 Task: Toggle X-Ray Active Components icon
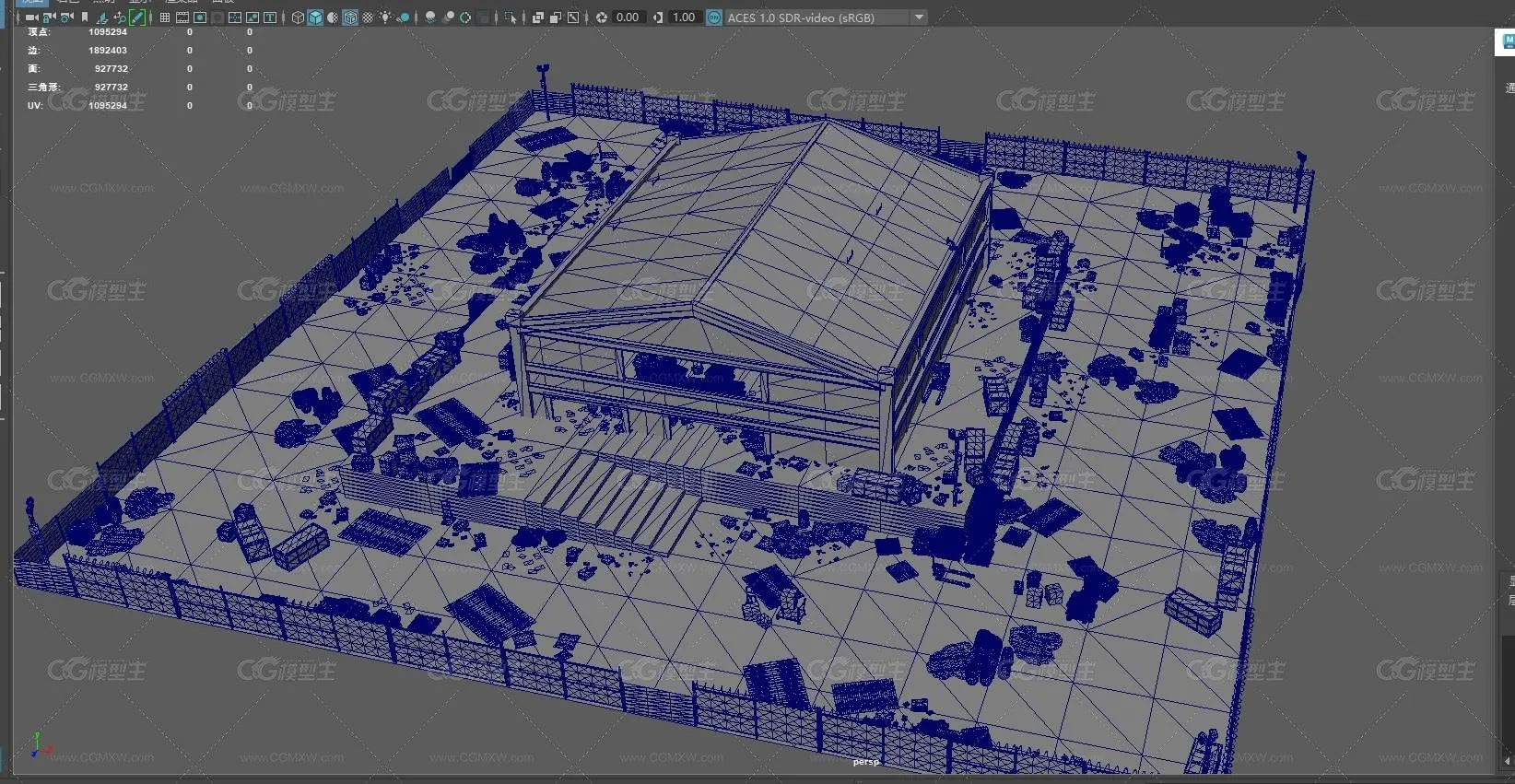(x=556, y=18)
